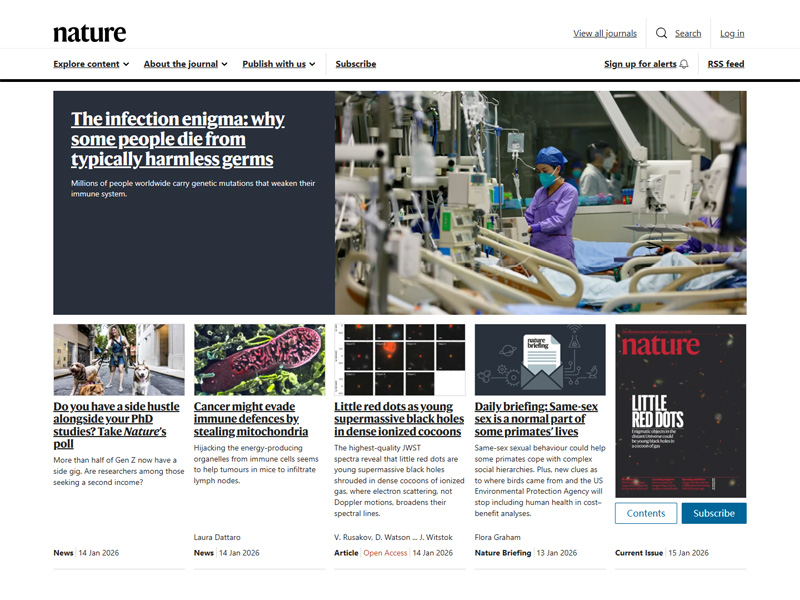Screen dimensions: 800x600
Task: Click the Little Red Dots magazine cover
Action: click(x=681, y=410)
